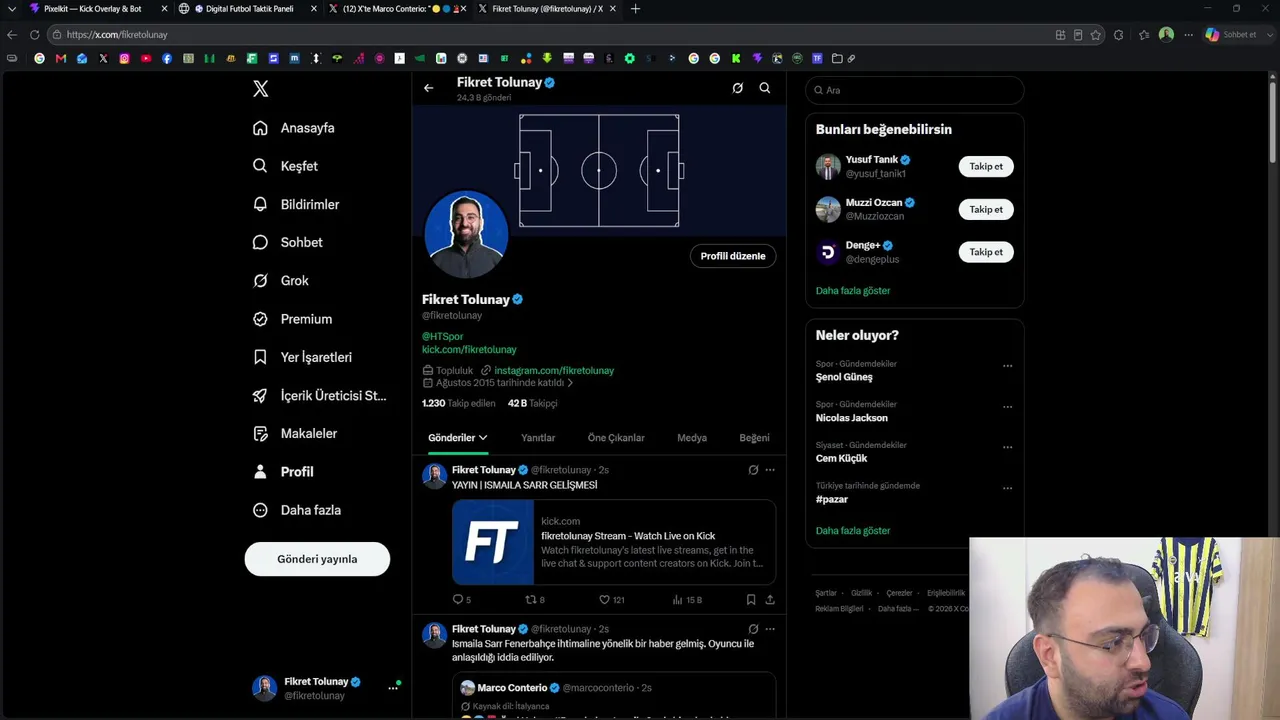Image resolution: width=1280 pixels, height=720 pixels.
Task: Open Instagram bookmark in bookmarks bar
Action: tap(124, 58)
